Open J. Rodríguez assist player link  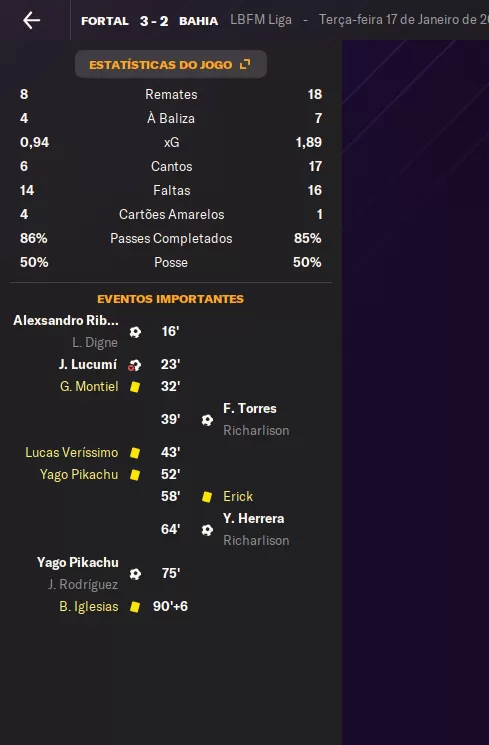pyautogui.click(x=83, y=584)
